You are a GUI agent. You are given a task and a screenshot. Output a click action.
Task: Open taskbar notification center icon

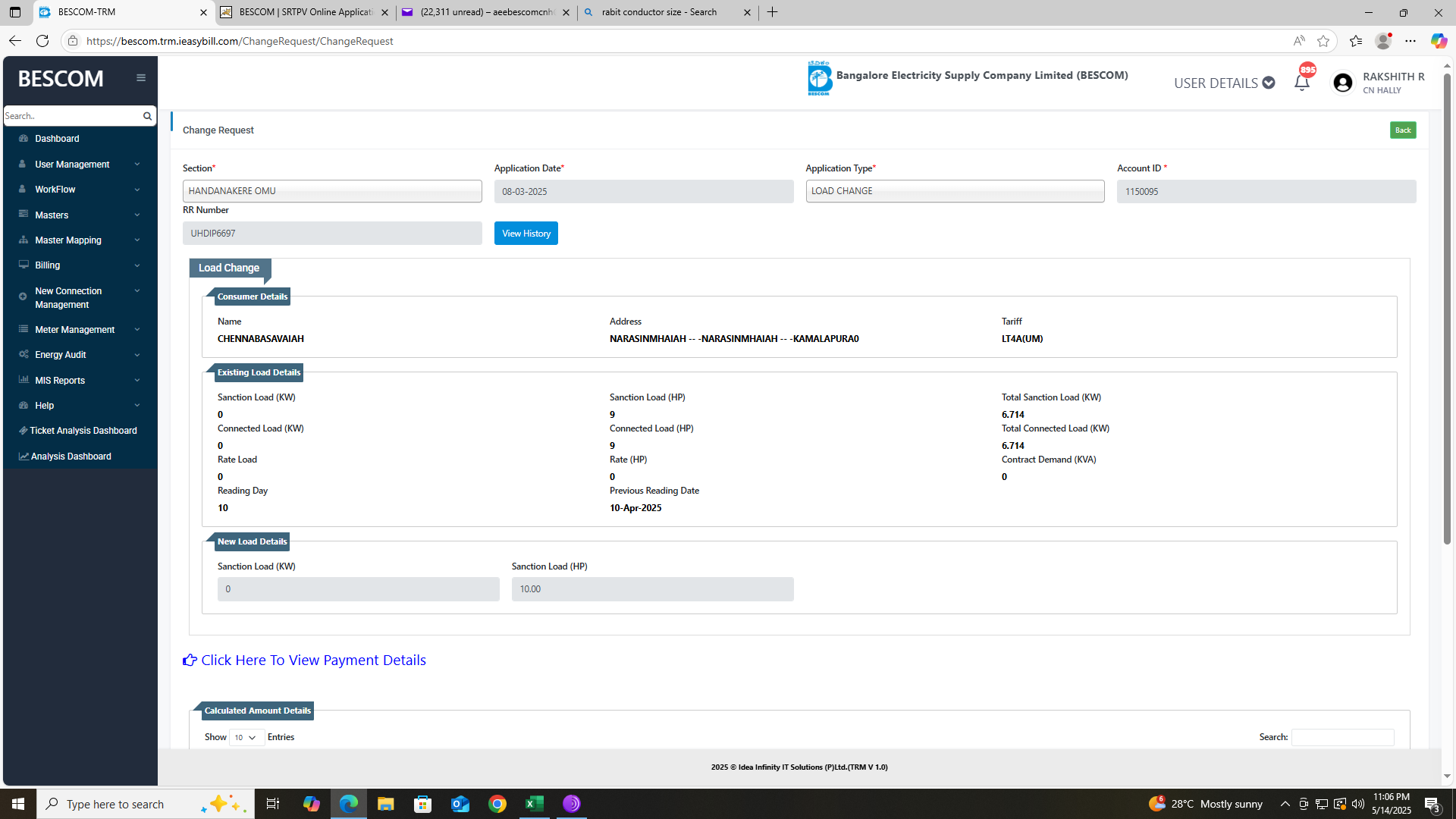(x=1432, y=804)
